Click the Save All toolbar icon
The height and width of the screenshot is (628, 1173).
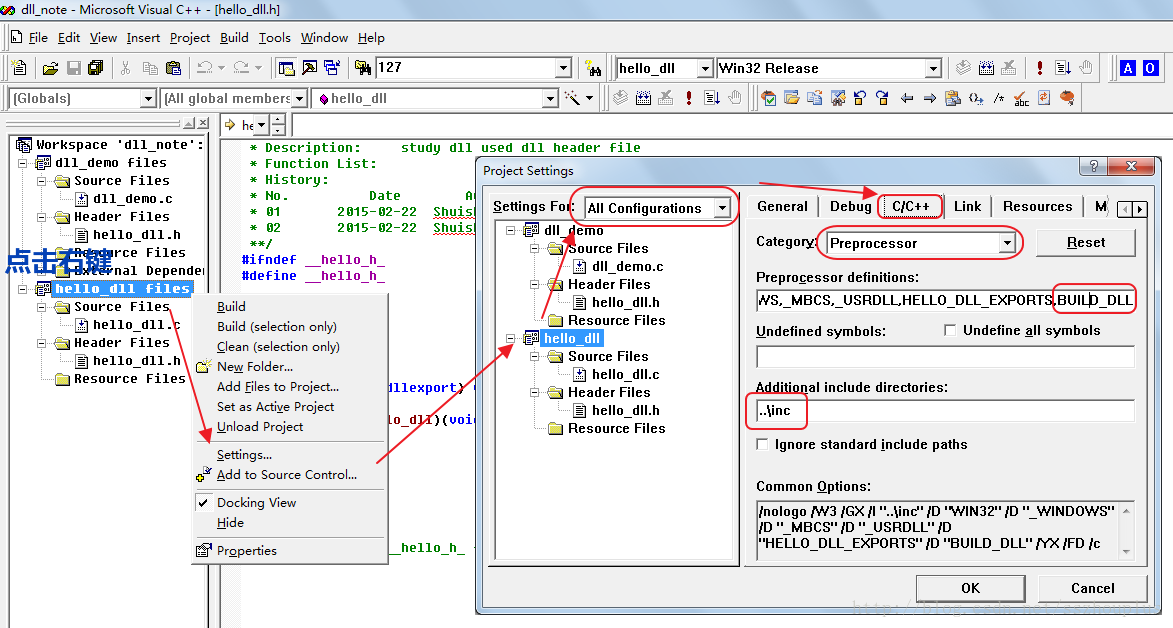click(96, 68)
